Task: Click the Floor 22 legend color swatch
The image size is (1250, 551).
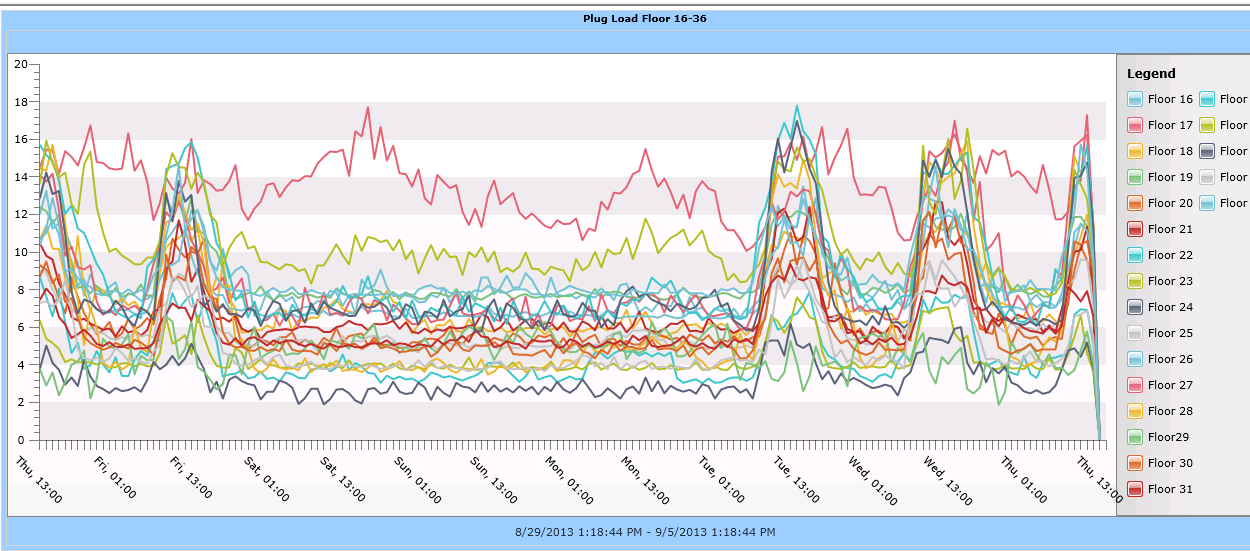Action: (1135, 255)
